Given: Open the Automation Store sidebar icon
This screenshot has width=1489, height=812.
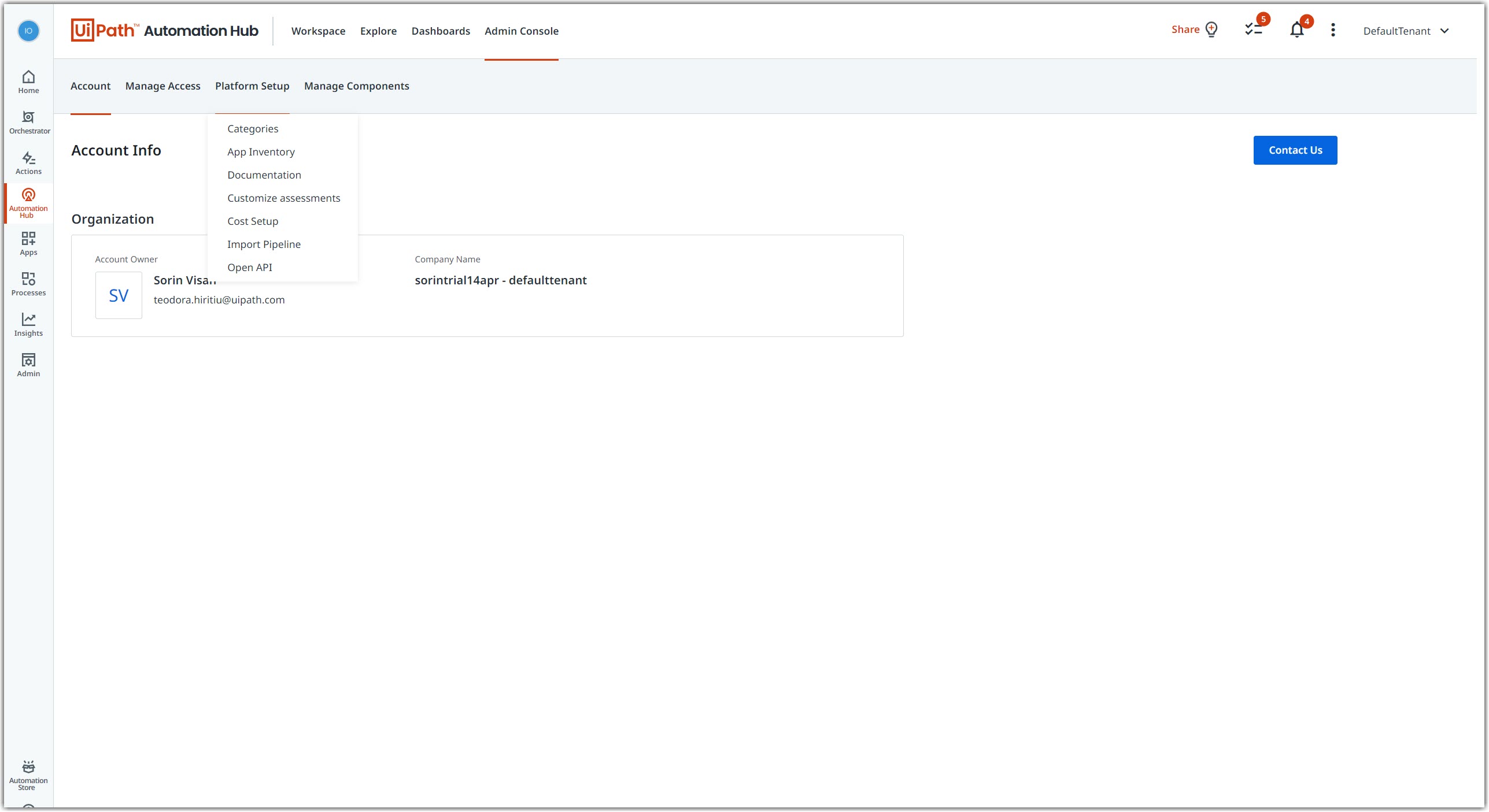Looking at the screenshot, I should pos(28,774).
